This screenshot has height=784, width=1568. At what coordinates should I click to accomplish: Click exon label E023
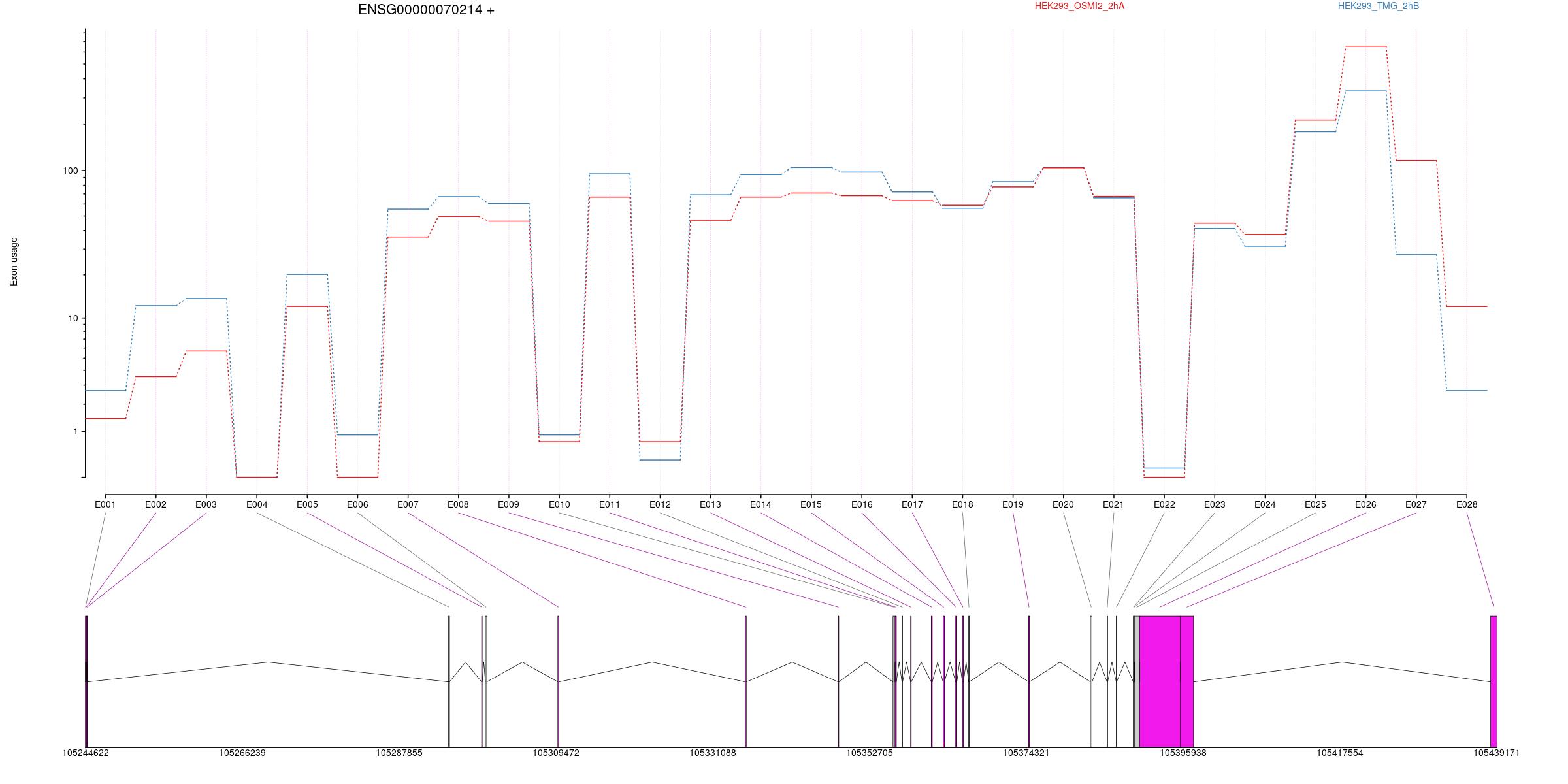coord(1215,504)
